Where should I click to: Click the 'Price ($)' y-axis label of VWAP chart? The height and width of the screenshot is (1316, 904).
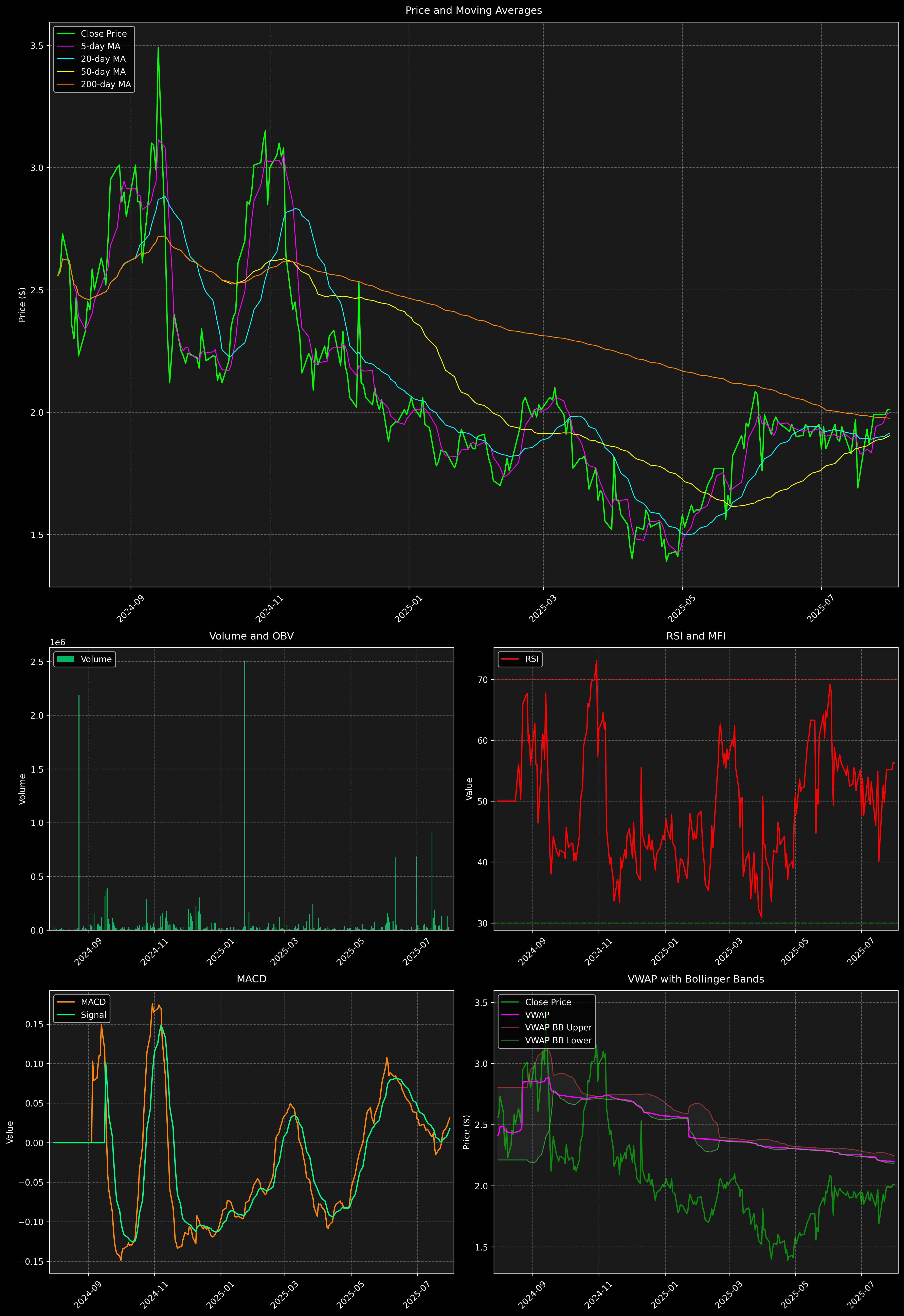click(467, 1132)
